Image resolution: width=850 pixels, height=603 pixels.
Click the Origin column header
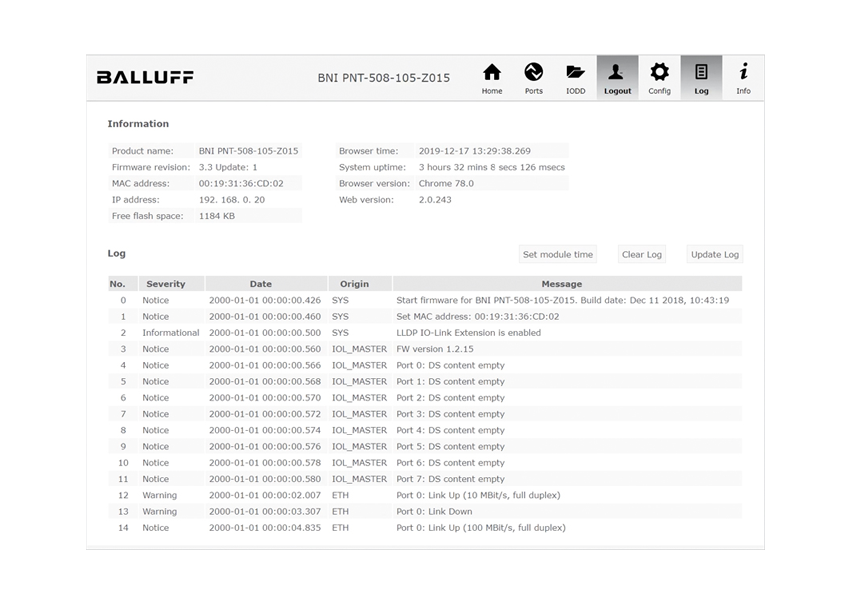pyautogui.click(x=360, y=284)
